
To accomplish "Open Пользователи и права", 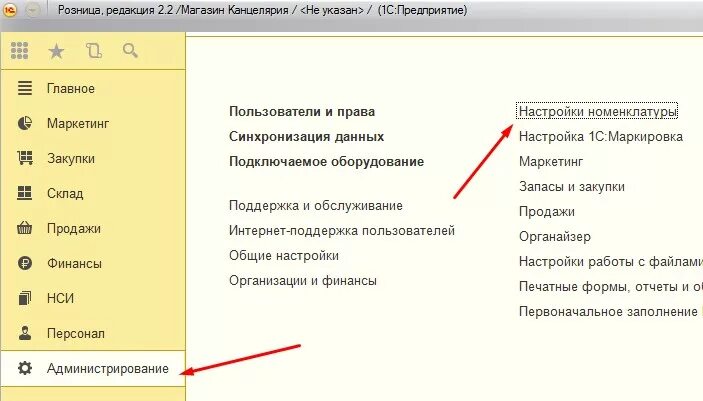I will 302,112.
